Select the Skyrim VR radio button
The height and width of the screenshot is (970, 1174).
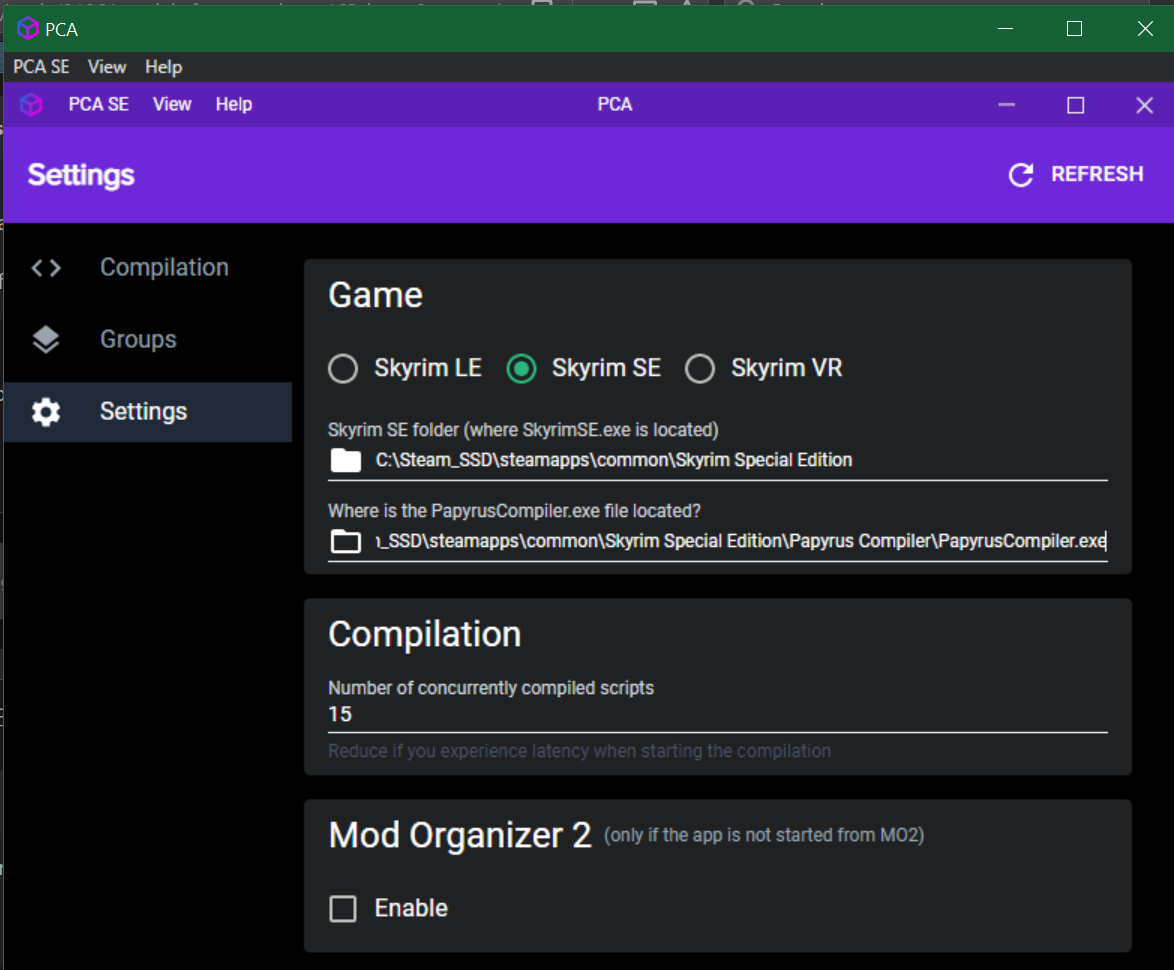(700, 368)
